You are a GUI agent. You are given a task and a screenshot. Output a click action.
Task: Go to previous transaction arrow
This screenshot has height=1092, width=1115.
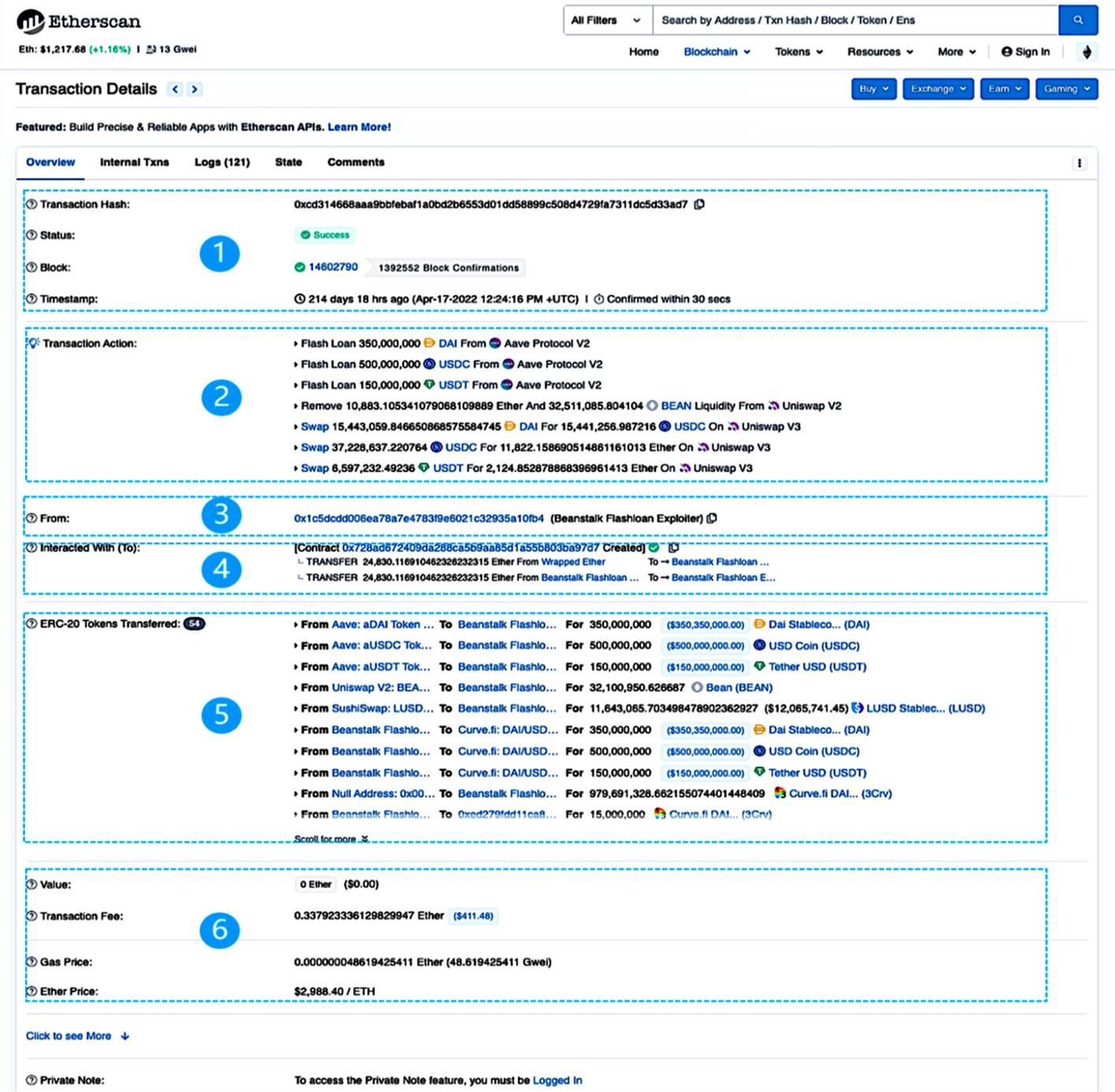click(175, 89)
